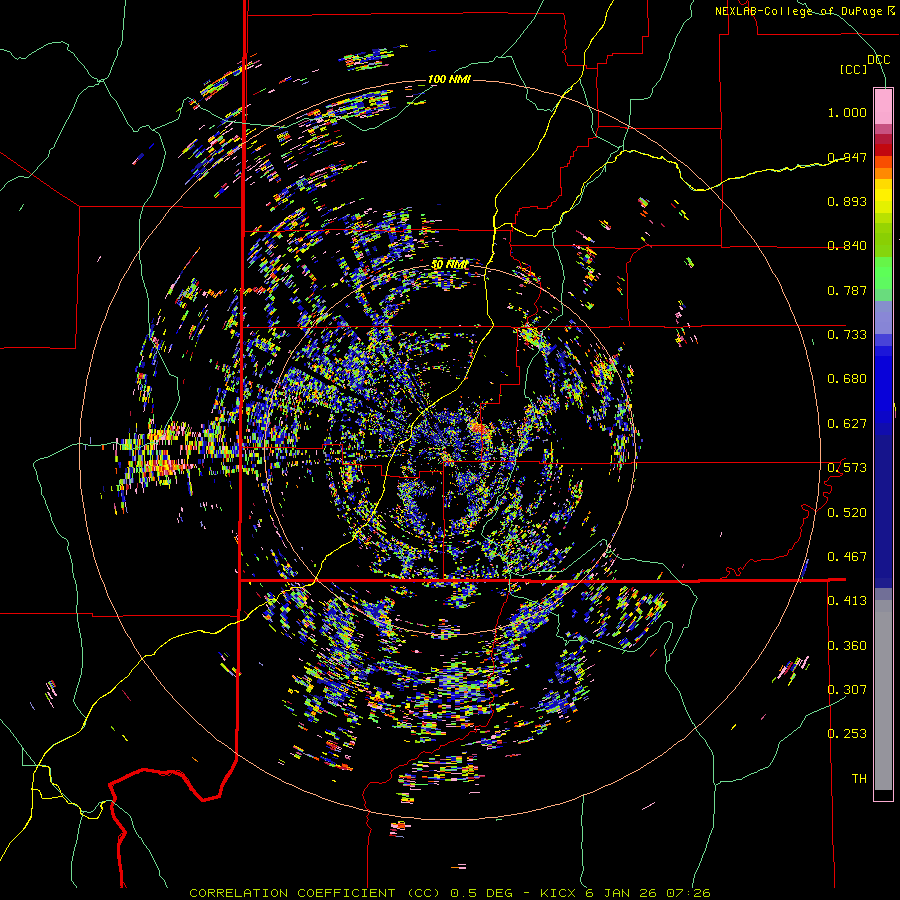Select the 0.307 scale value
The width and height of the screenshot is (900, 900).
tap(847, 690)
